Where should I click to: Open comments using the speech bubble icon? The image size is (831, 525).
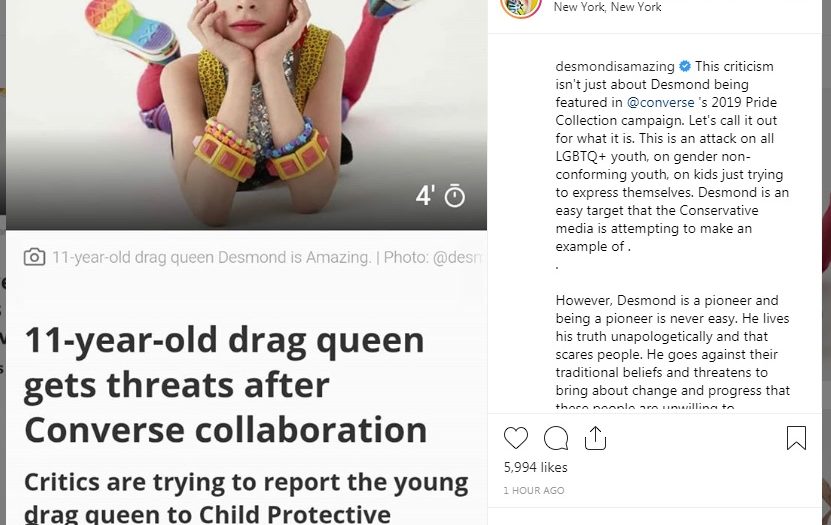(x=556, y=438)
